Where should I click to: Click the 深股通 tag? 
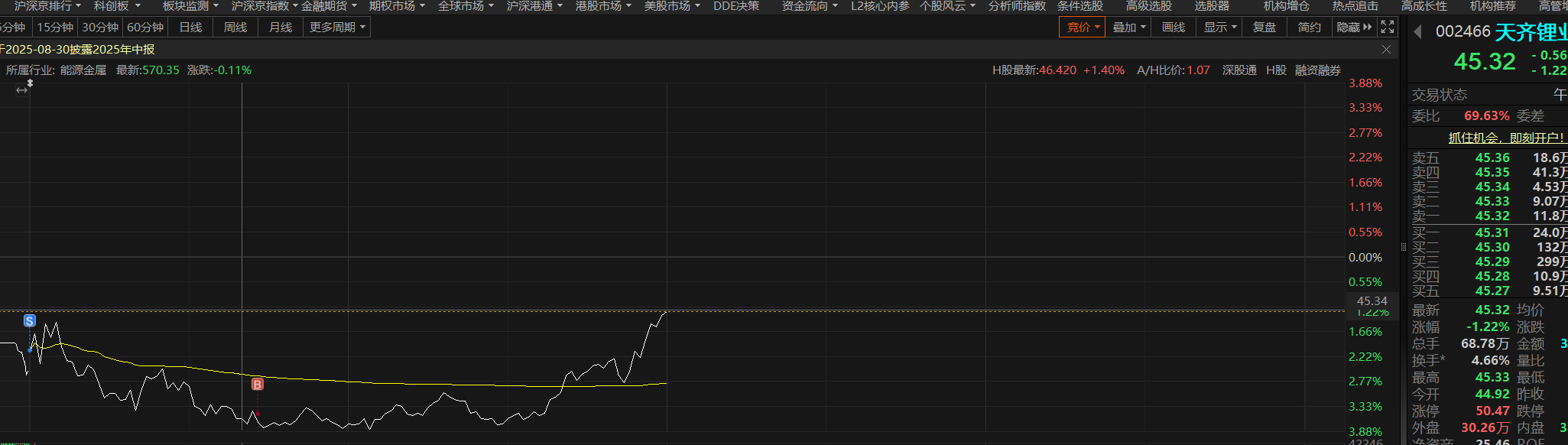pyautogui.click(x=1239, y=70)
